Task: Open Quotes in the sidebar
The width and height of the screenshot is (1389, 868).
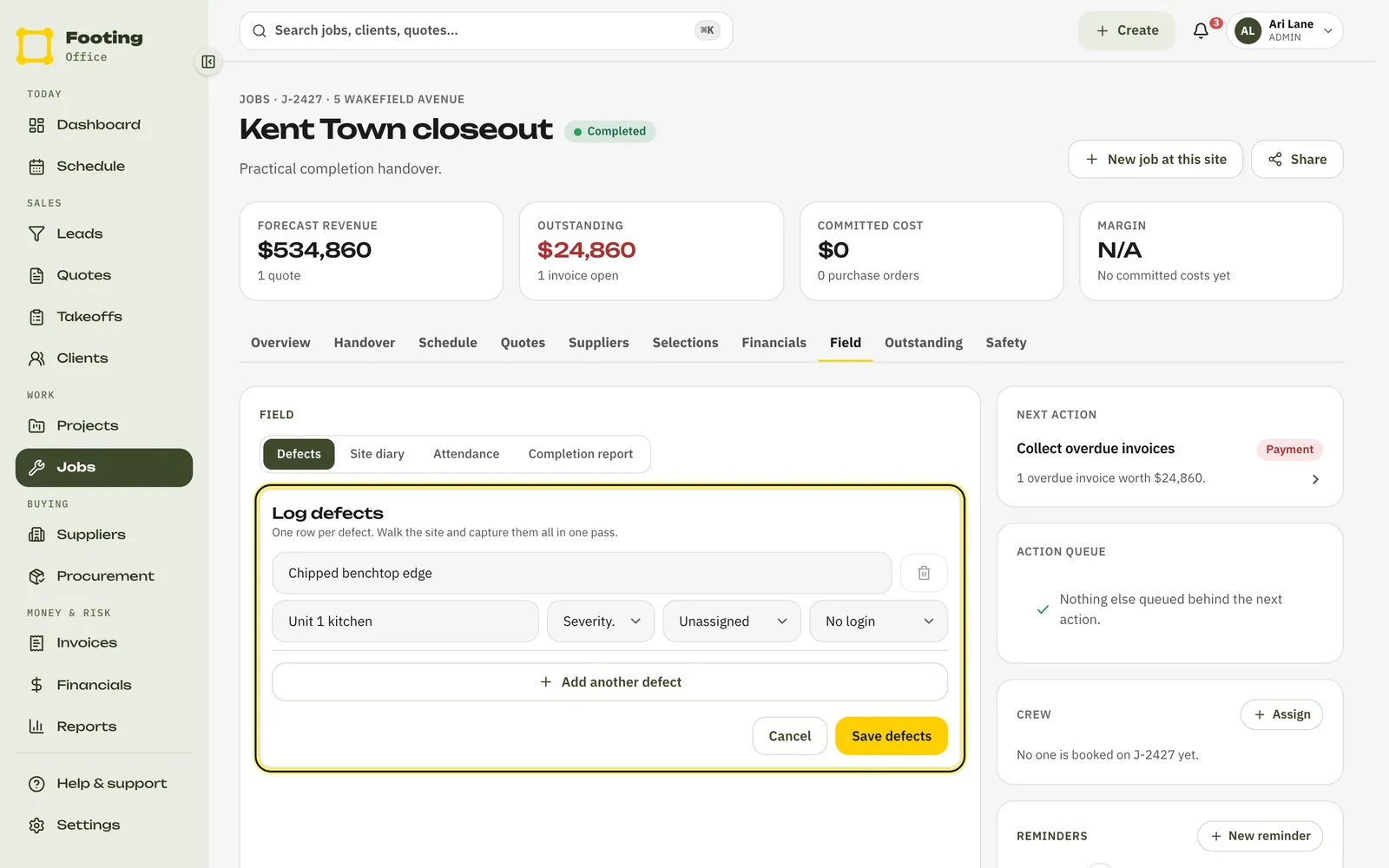Action: point(104,275)
